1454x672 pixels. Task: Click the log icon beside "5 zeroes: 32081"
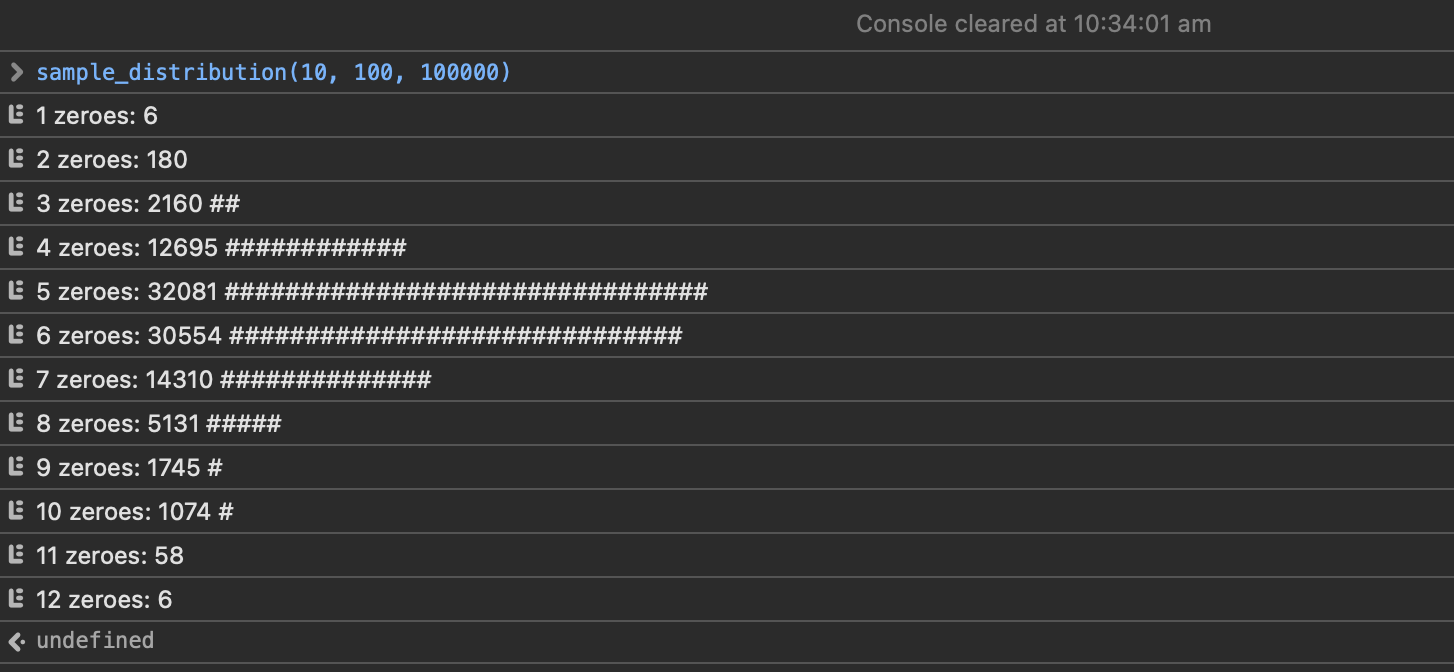pyautogui.click(x=15, y=291)
